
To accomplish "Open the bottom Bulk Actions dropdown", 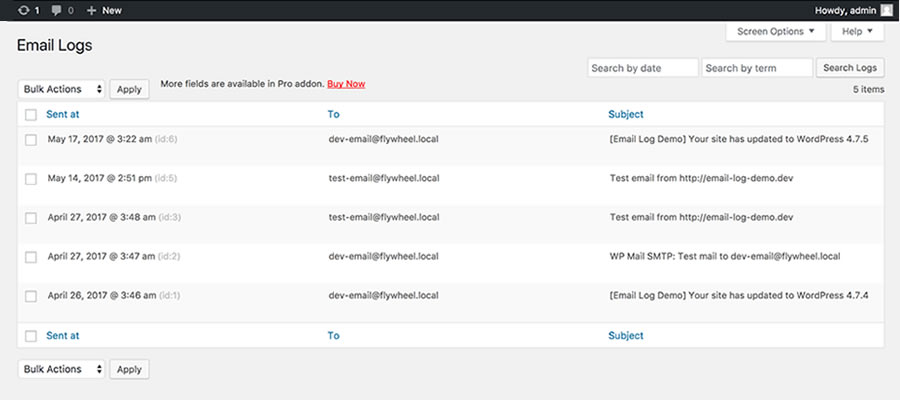I will coord(62,369).
